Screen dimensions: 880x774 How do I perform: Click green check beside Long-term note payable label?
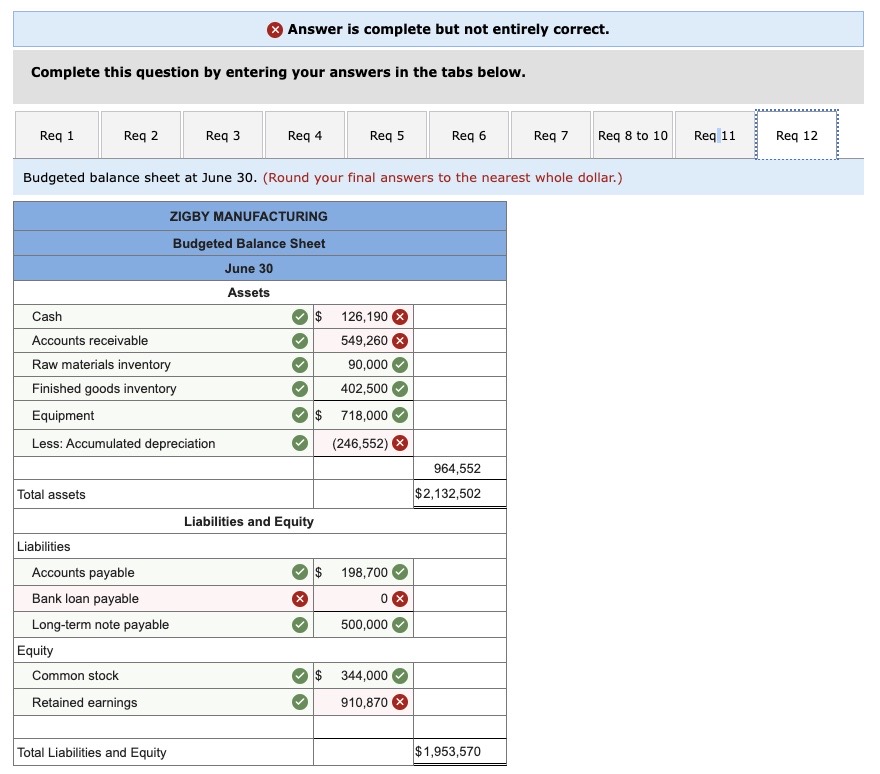coord(300,624)
